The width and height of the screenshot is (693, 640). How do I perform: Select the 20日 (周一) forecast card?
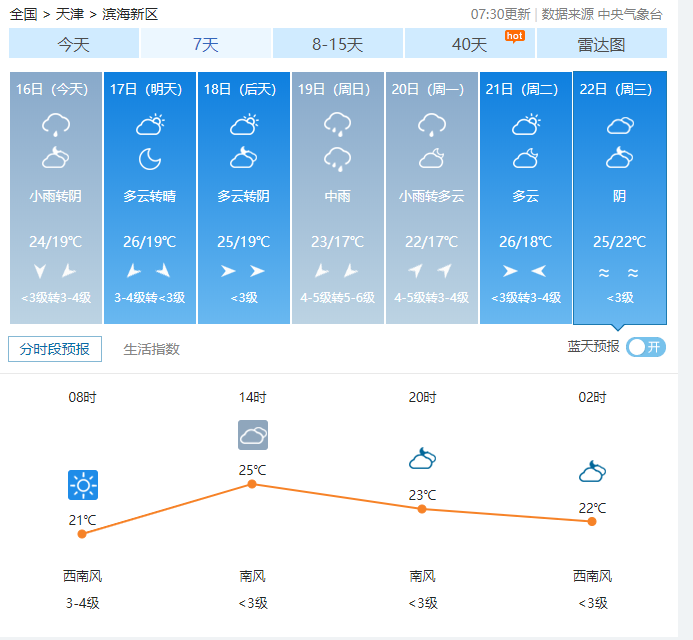tap(432, 198)
